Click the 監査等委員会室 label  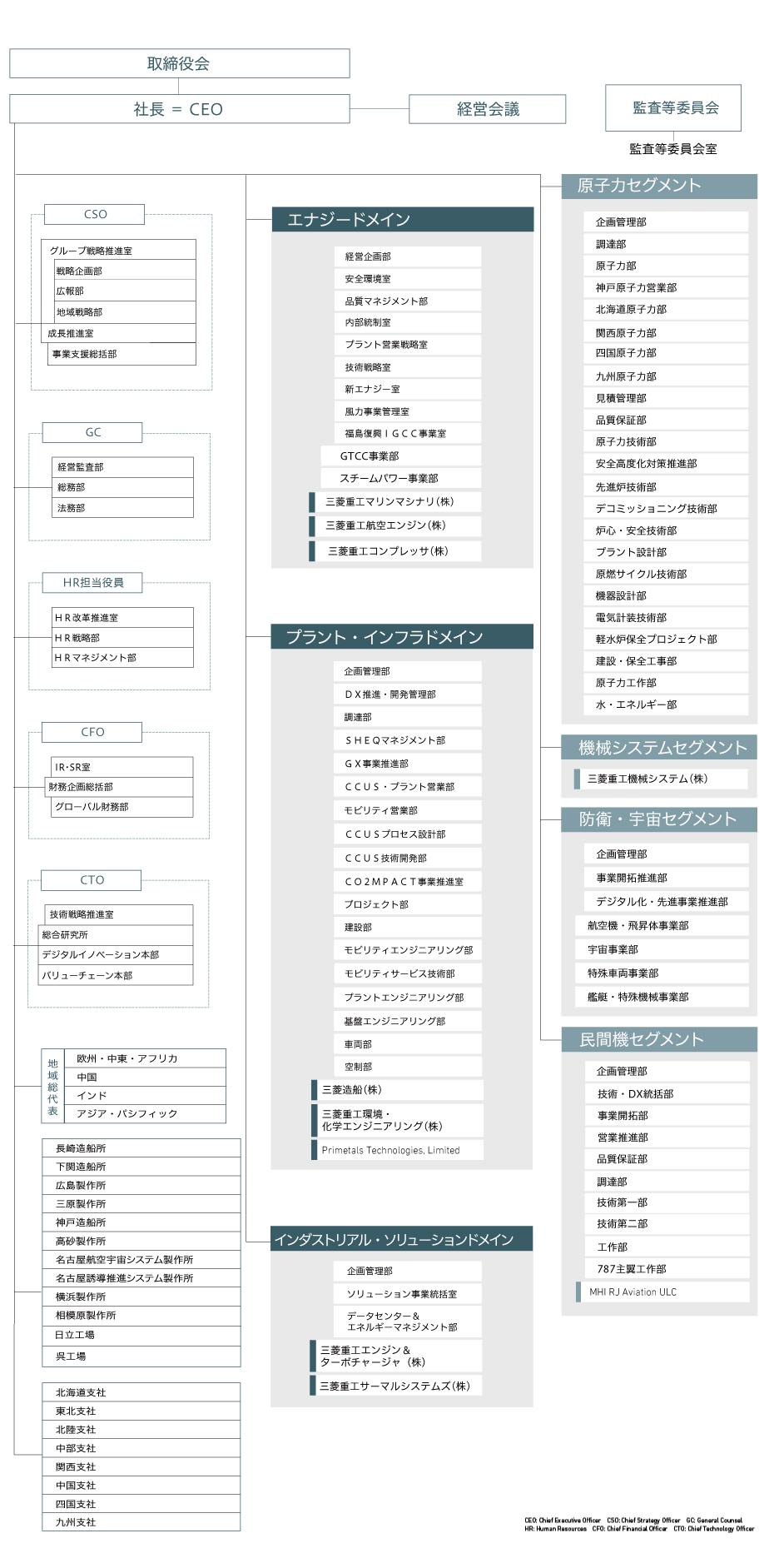coord(673,149)
